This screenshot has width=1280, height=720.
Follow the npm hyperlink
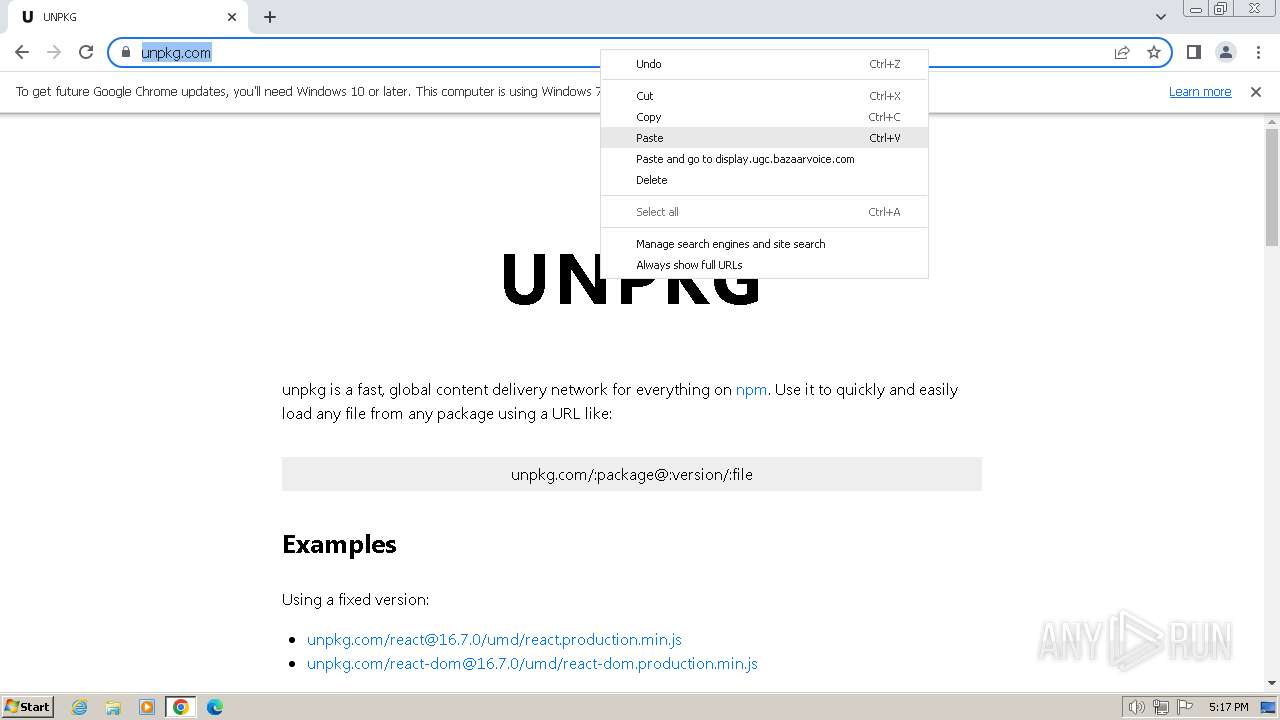(x=751, y=390)
